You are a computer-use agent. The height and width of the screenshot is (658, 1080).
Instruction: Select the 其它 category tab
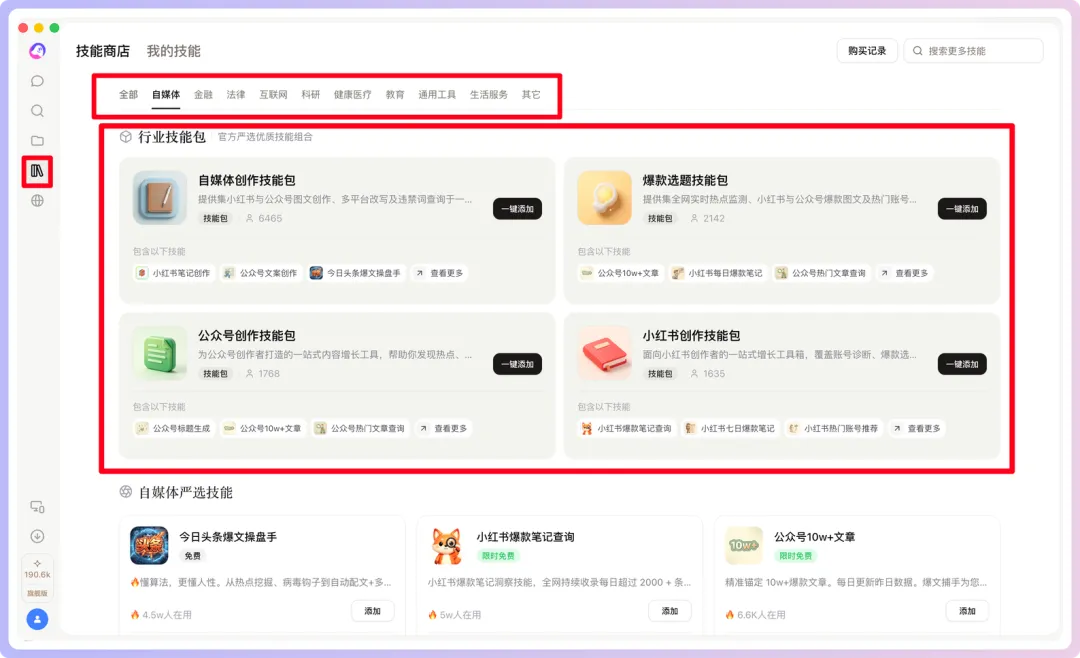(x=531, y=95)
